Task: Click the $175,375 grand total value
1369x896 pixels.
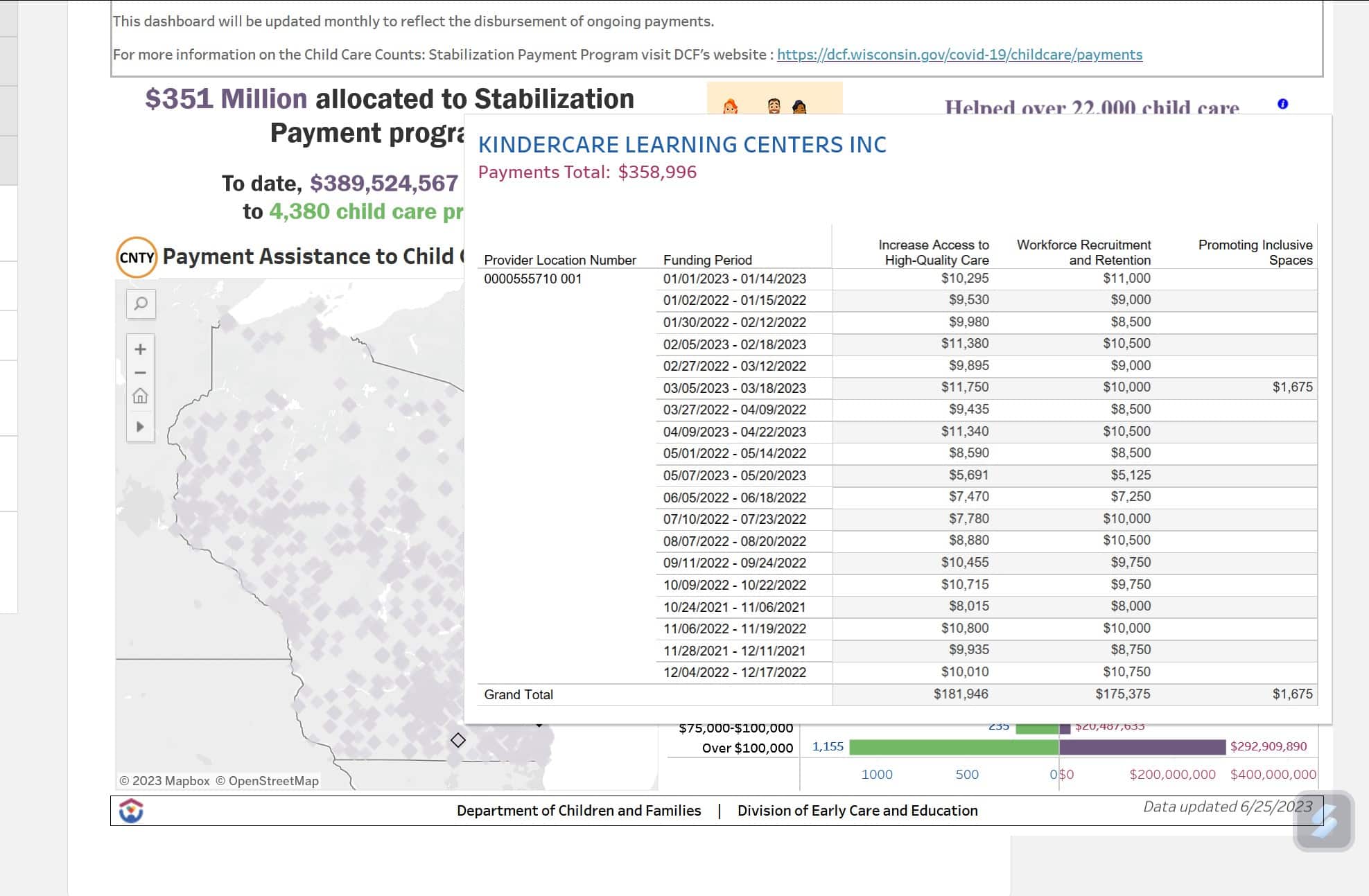Action: (x=1123, y=694)
